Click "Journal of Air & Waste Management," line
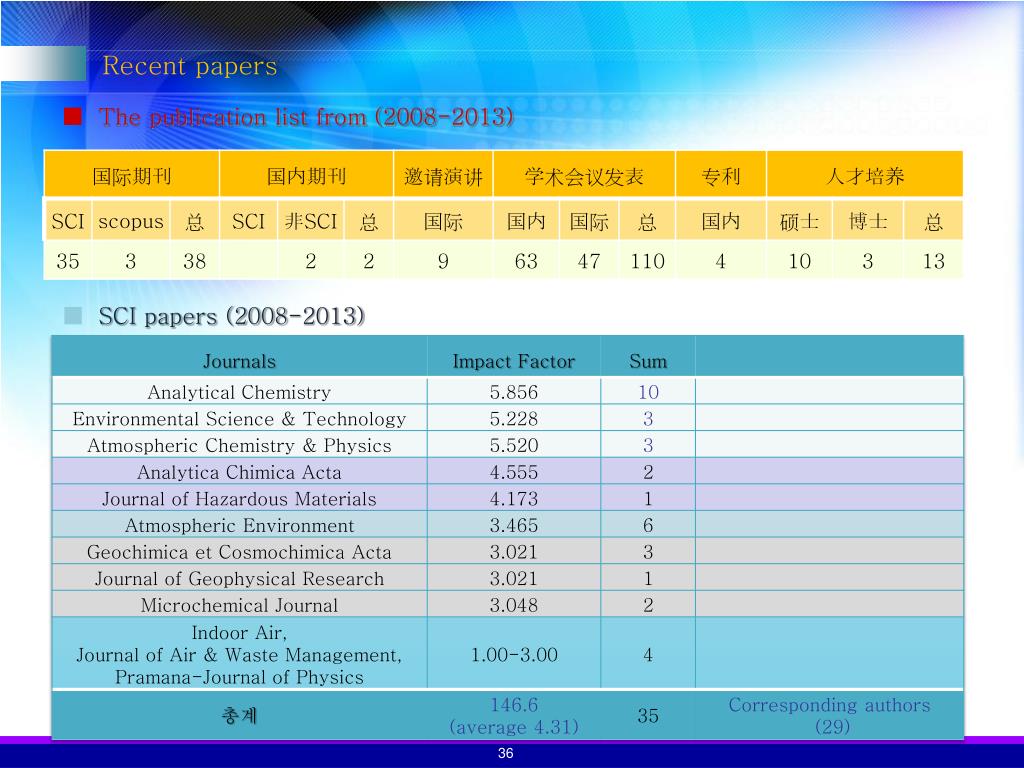This screenshot has width=1024, height=768. [240, 655]
